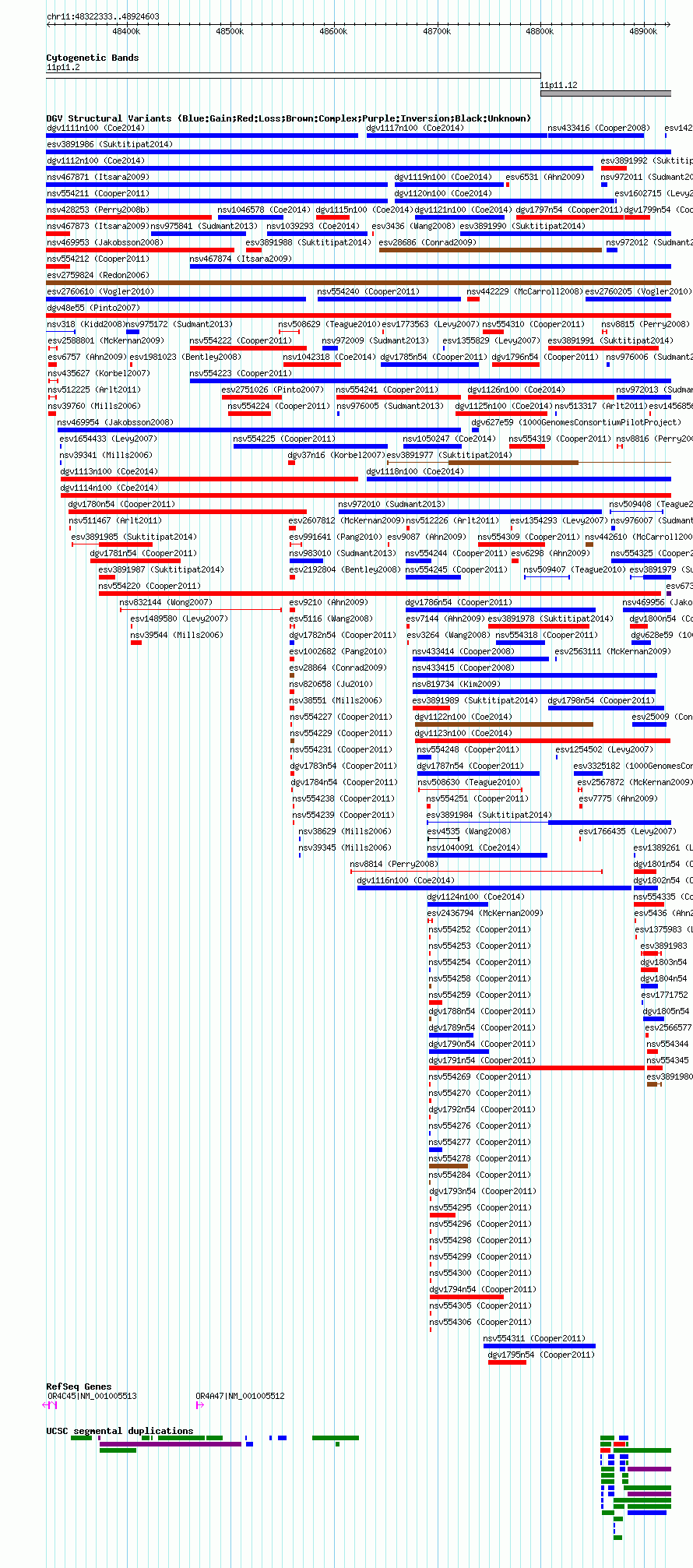Click dgv1116n100 (Coe2014) label
This screenshot has height=1568, width=693.
pos(406,880)
